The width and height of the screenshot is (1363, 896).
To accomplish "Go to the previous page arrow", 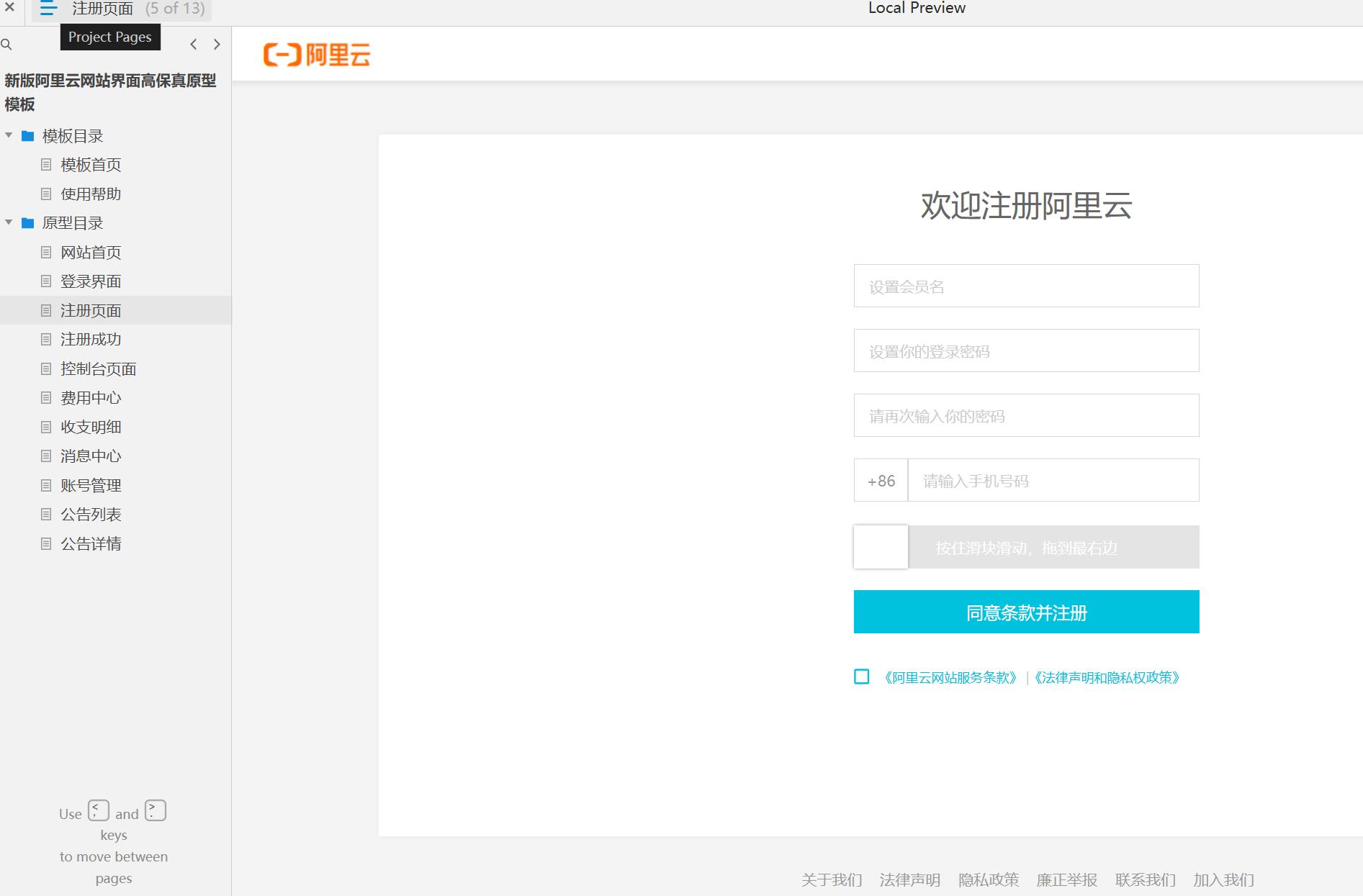I will (193, 45).
